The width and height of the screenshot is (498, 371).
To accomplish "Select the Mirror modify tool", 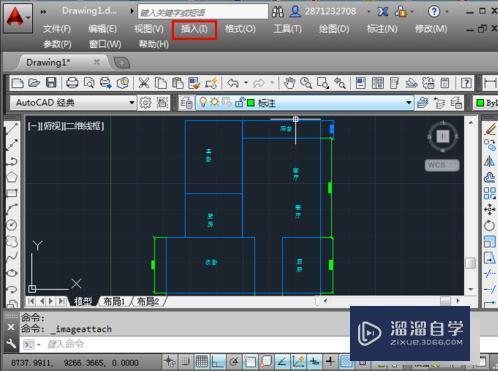I will [489, 161].
